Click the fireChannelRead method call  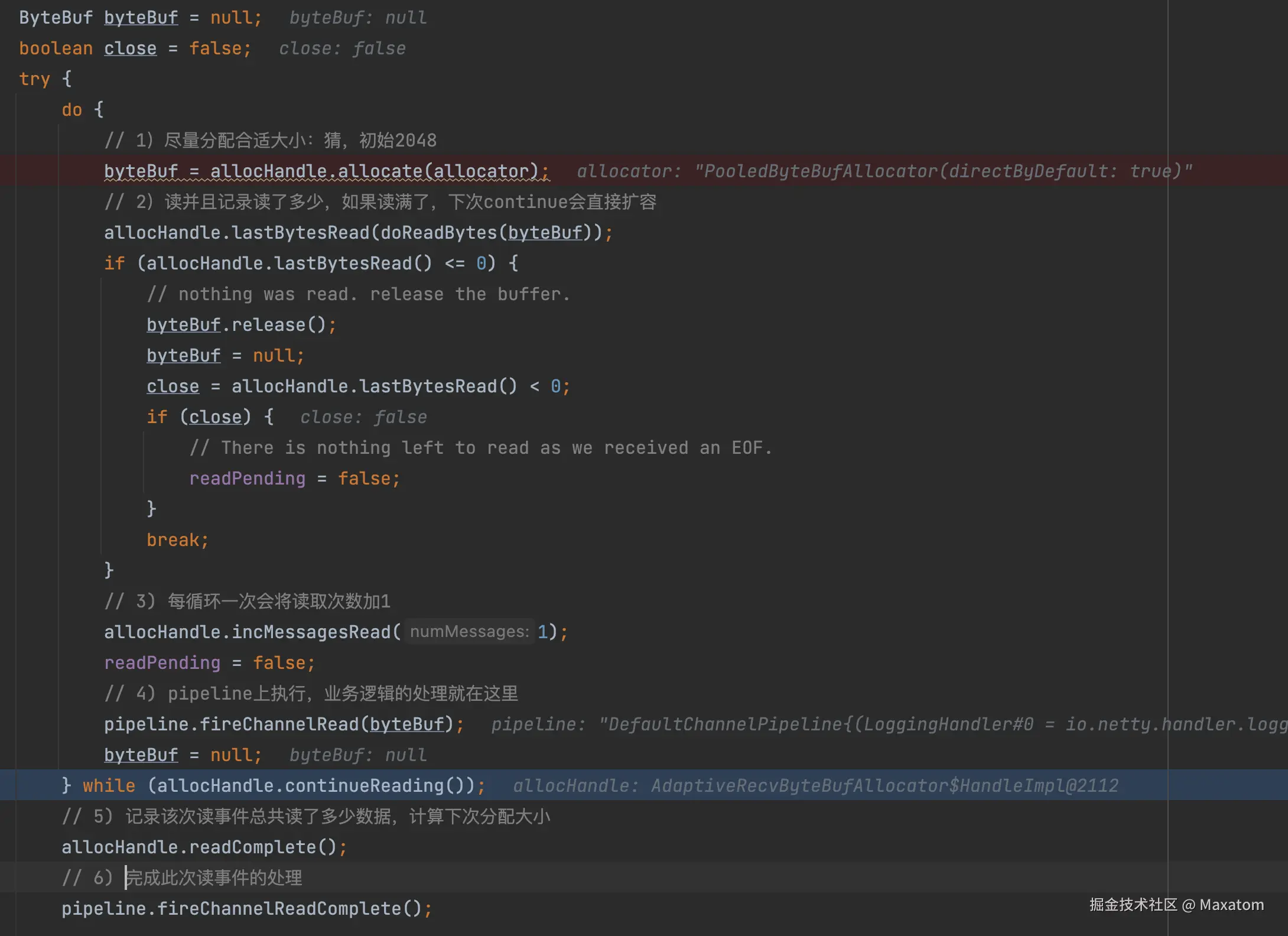pos(279,724)
